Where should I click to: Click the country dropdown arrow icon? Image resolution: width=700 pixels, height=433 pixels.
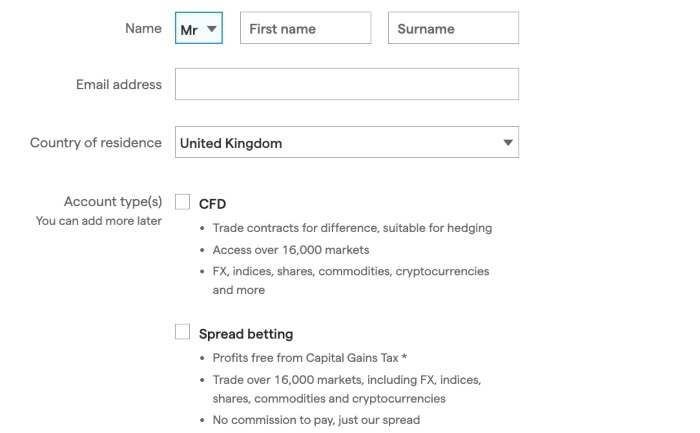click(x=508, y=143)
